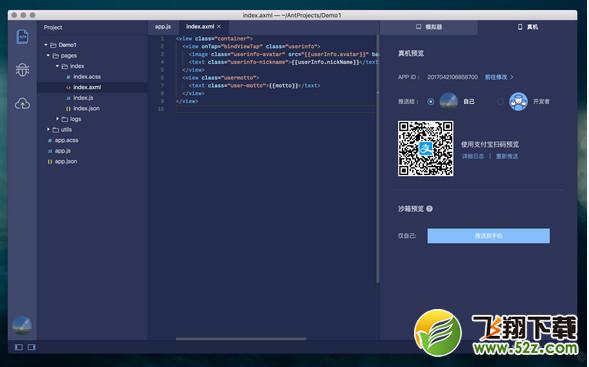Screen dimensions: 589x367
Task: Click the blue push-to-phone button
Action: (x=488, y=236)
